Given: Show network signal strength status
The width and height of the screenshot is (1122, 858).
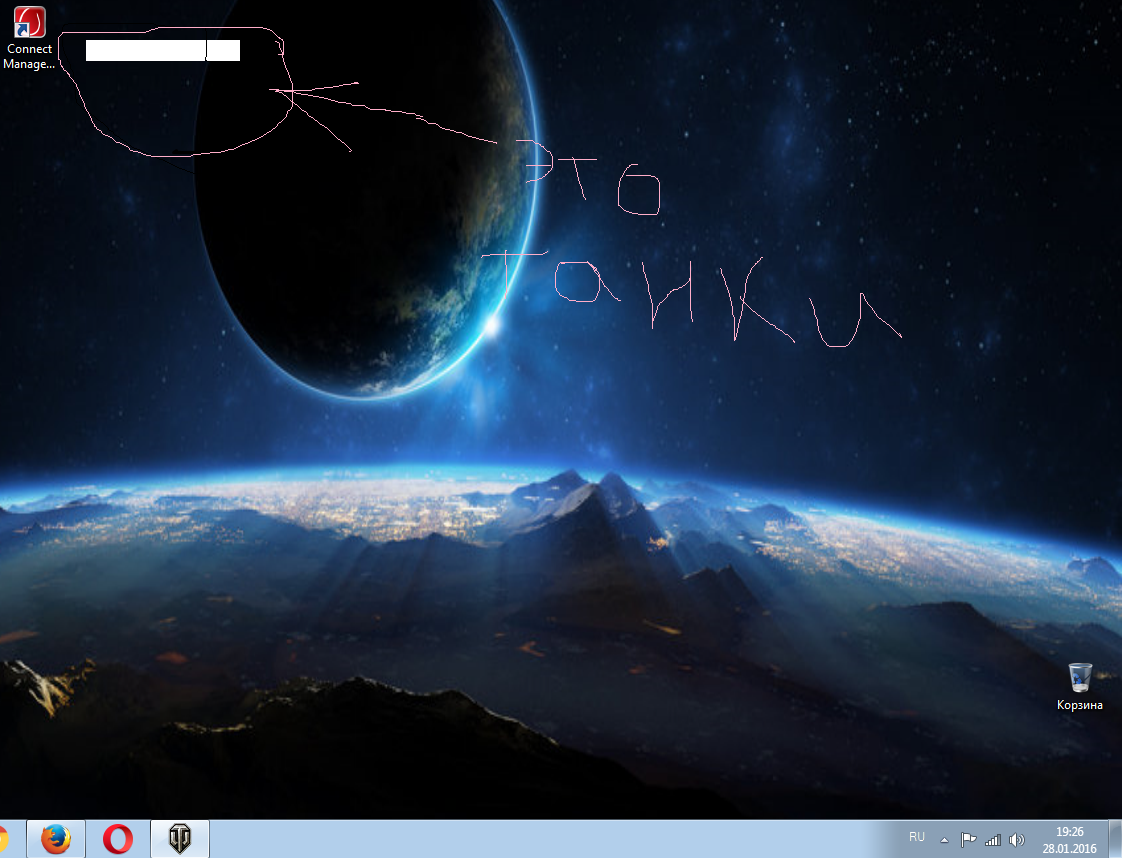Looking at the screenshot, I should tap(993, 839).
